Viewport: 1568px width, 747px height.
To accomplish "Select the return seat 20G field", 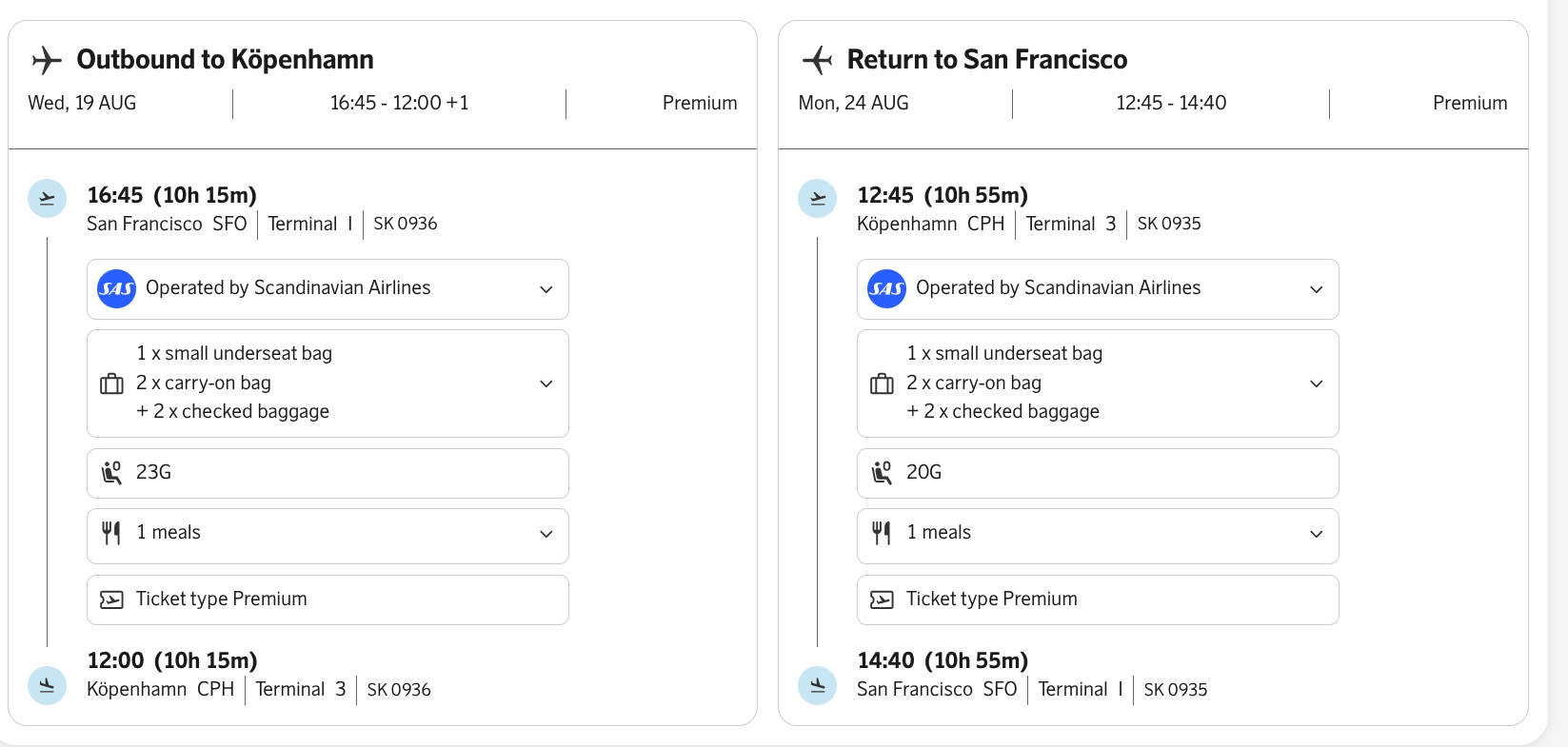I will click(1098, 473).
